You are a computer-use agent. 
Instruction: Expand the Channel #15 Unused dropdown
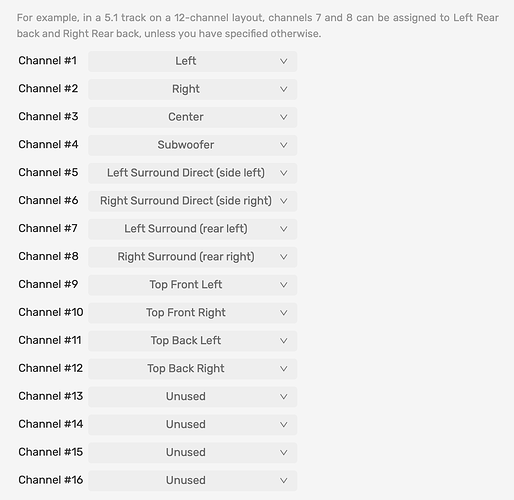(x=192, y=453)
